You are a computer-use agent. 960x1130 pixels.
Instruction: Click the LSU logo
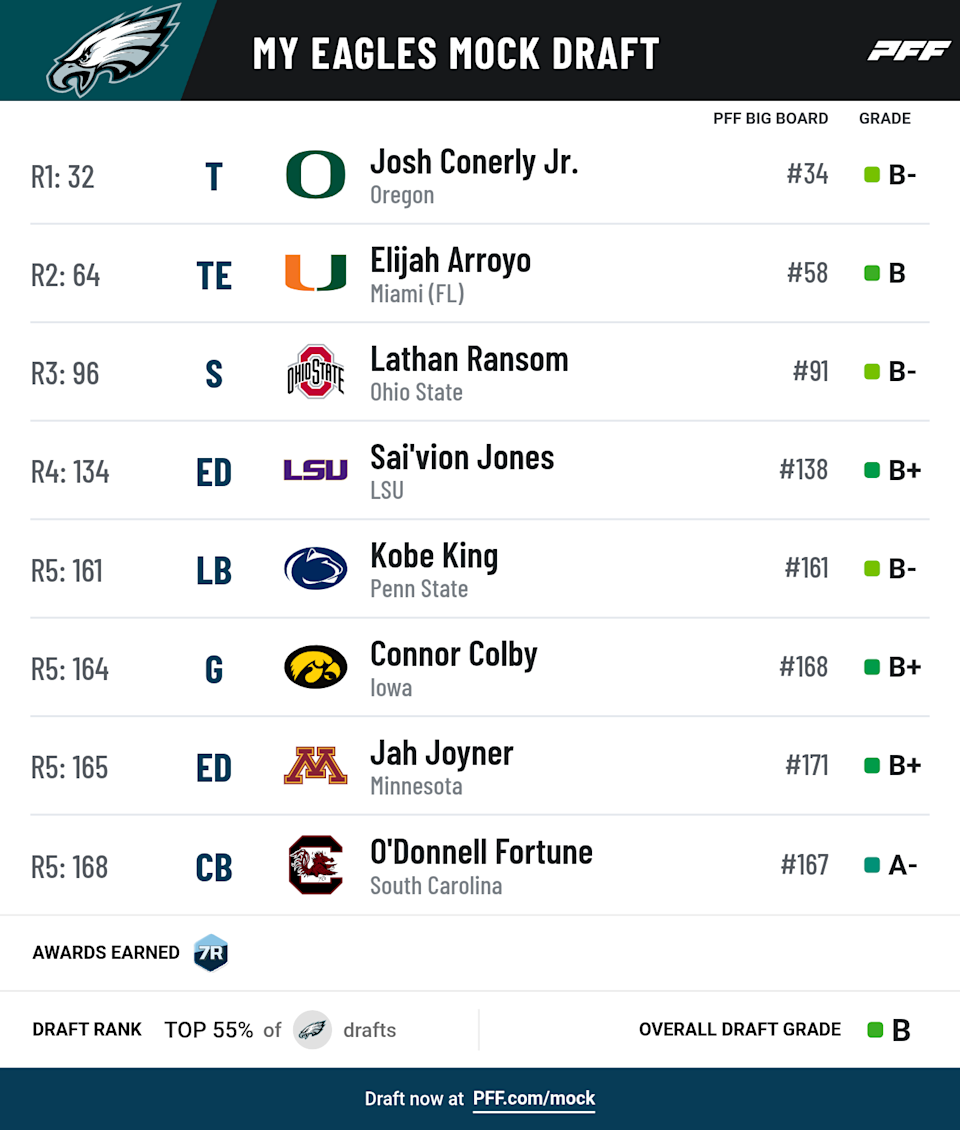316,470
